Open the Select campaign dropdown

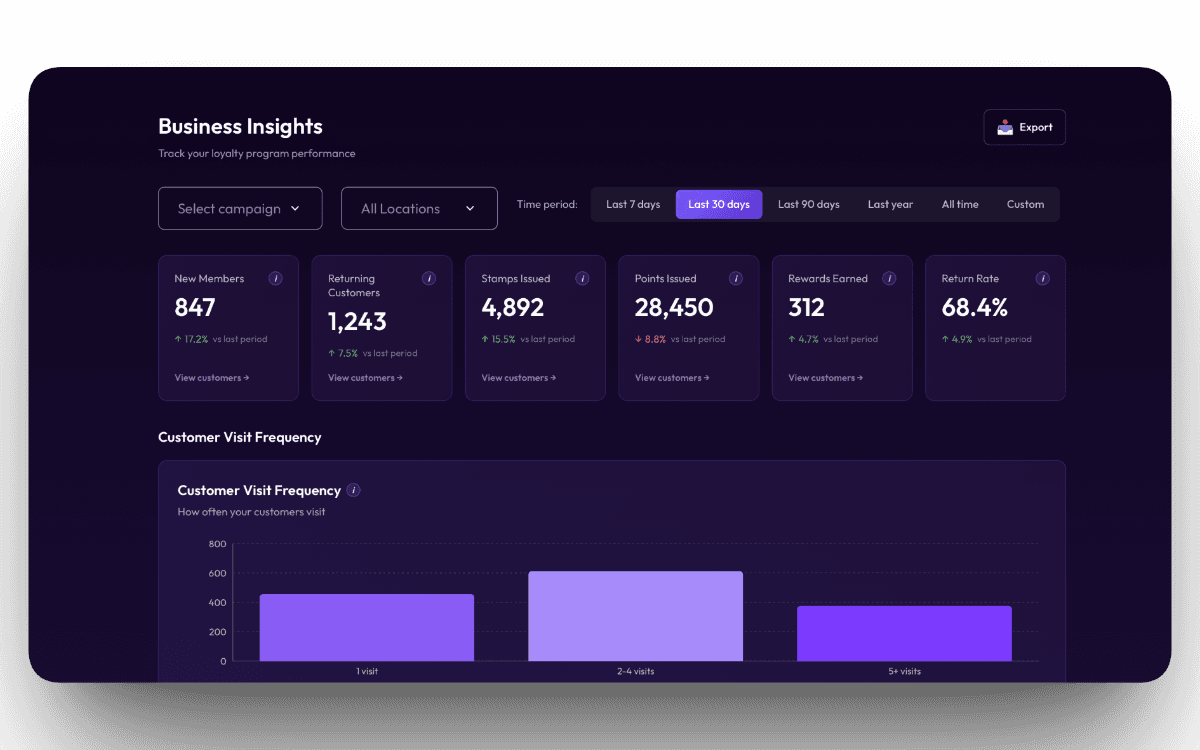[240, 208]
